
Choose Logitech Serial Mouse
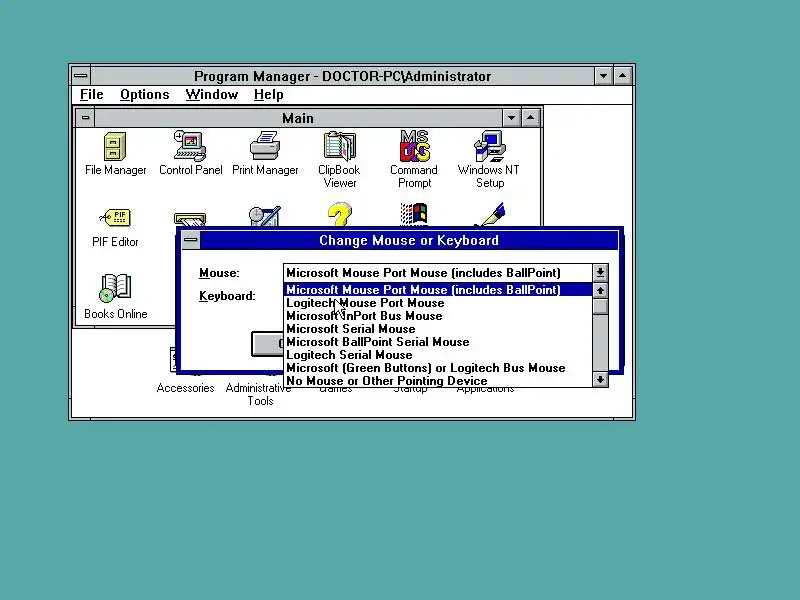[x=438, y=355]
